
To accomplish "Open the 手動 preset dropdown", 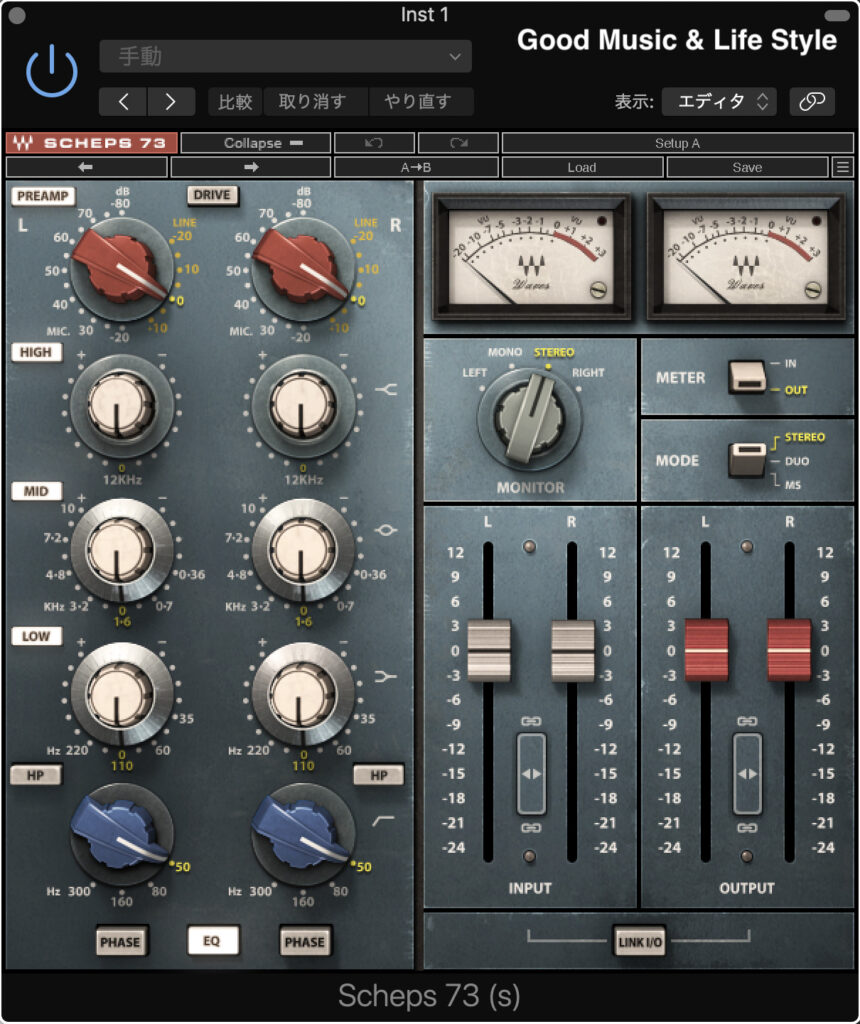I will (x=286, y=57).
